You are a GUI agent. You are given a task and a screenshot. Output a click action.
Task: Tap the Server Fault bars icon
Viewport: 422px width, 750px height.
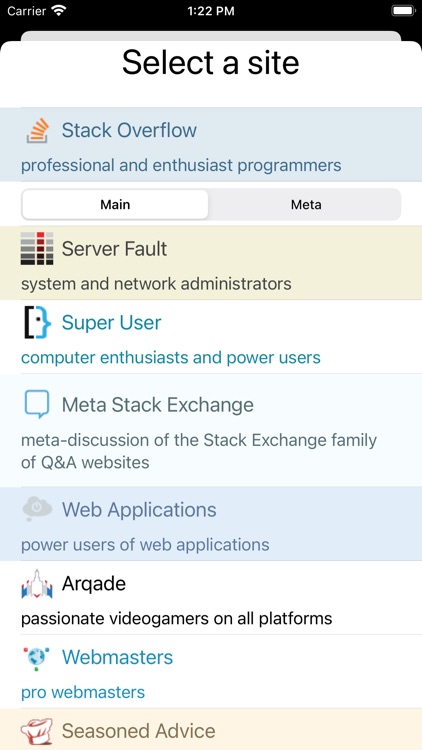[37, 248]
